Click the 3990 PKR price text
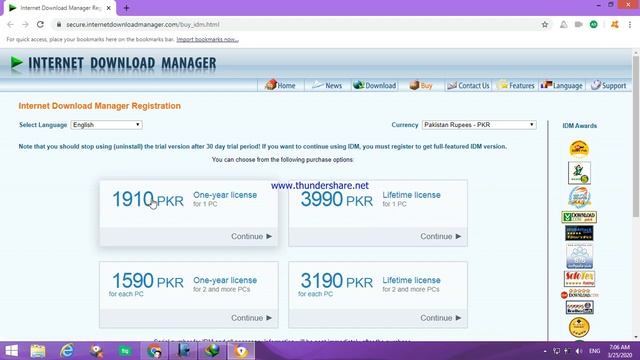 coord(337,200)
